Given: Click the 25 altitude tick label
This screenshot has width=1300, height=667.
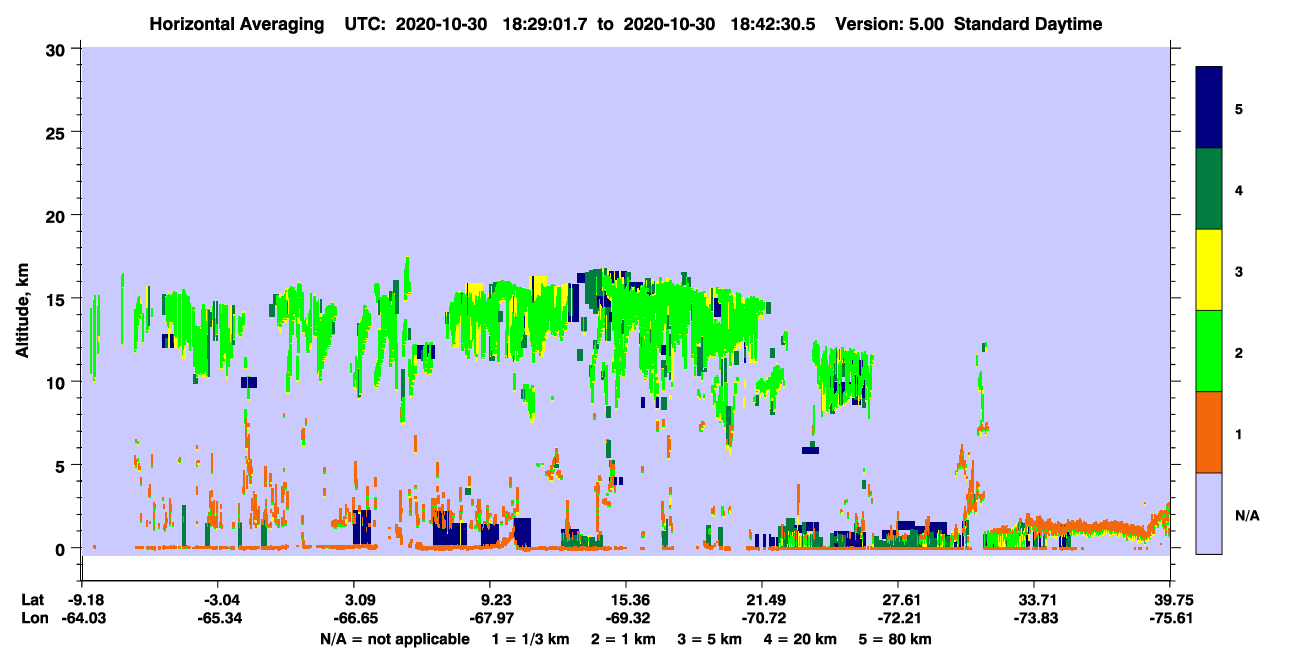Looking at the screenshot, I should [57, 132].
